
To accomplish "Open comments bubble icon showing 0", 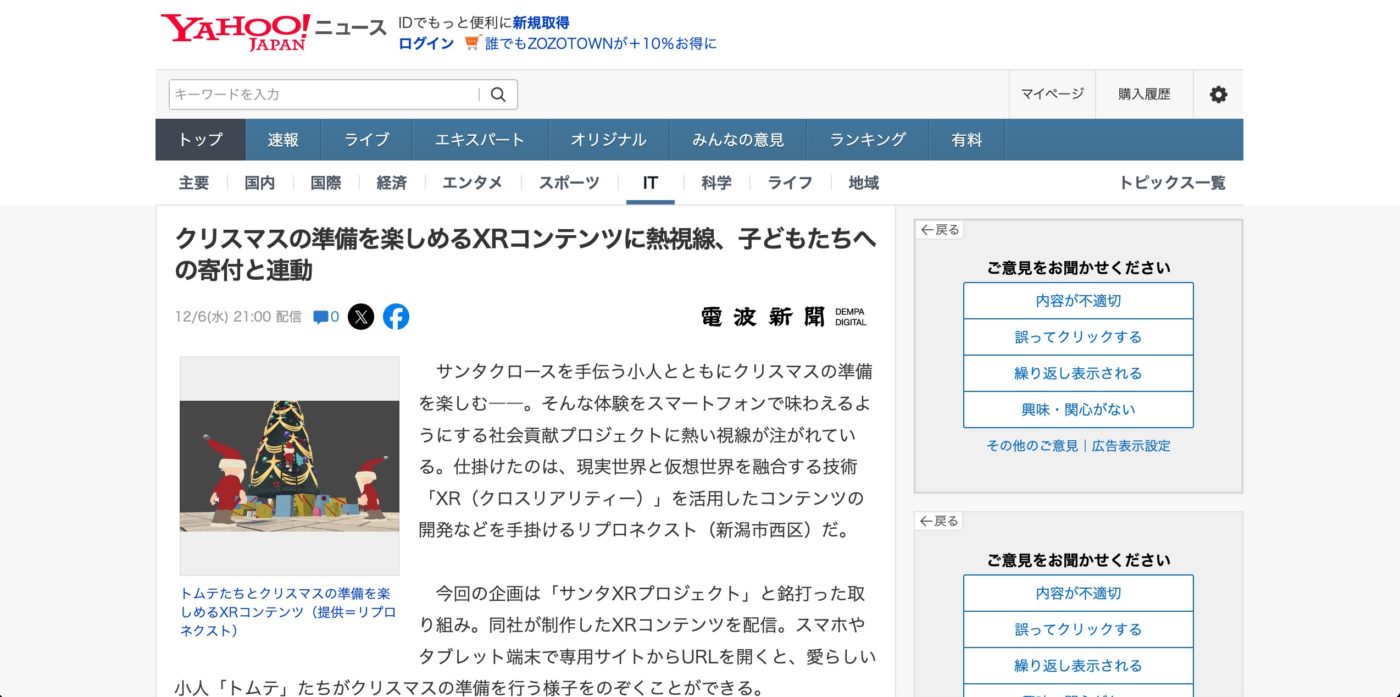I will pos(326,317).
